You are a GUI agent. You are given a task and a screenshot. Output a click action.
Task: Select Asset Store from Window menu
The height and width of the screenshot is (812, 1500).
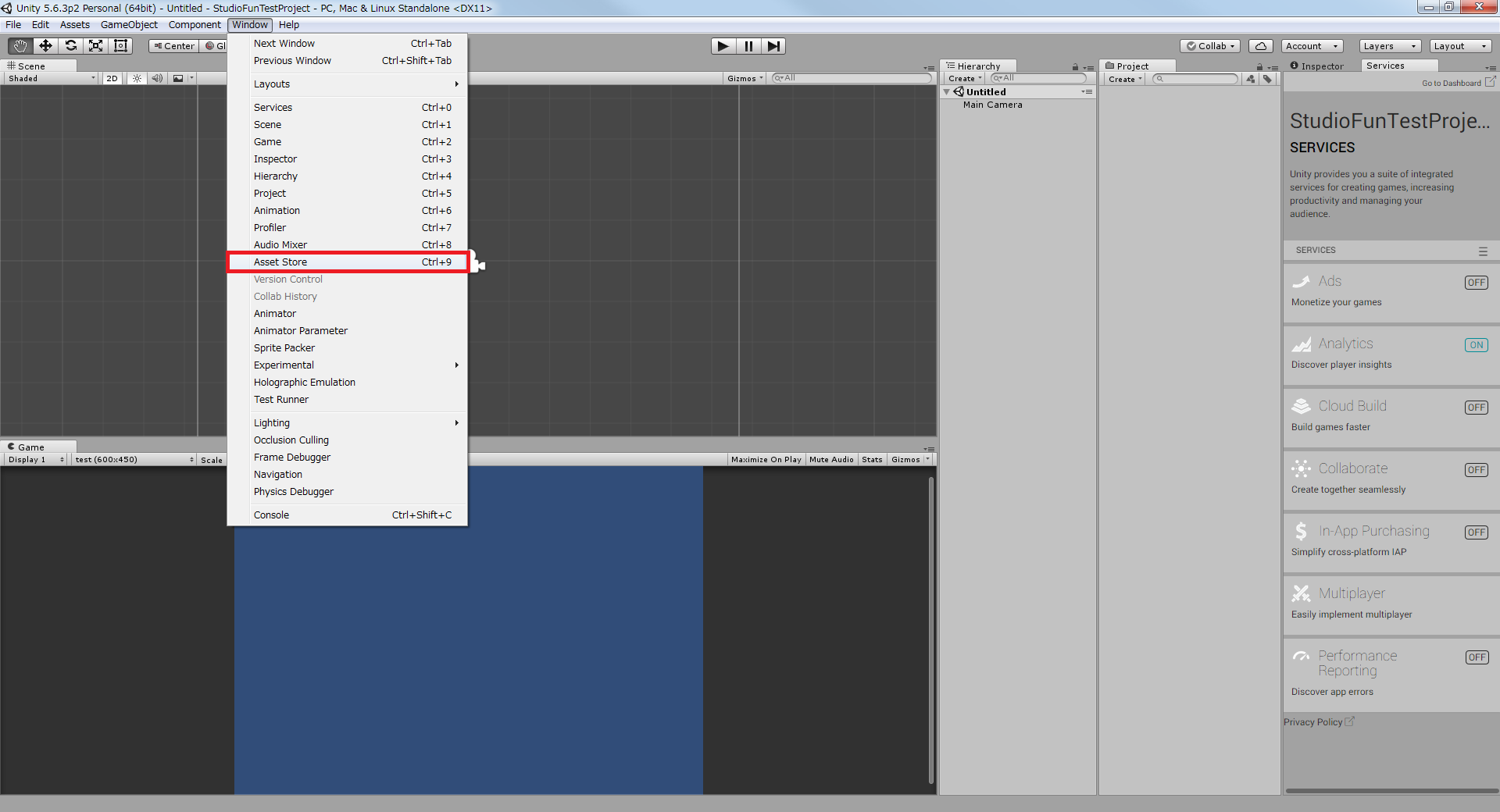pyautogui.click(x=348, y=262)
